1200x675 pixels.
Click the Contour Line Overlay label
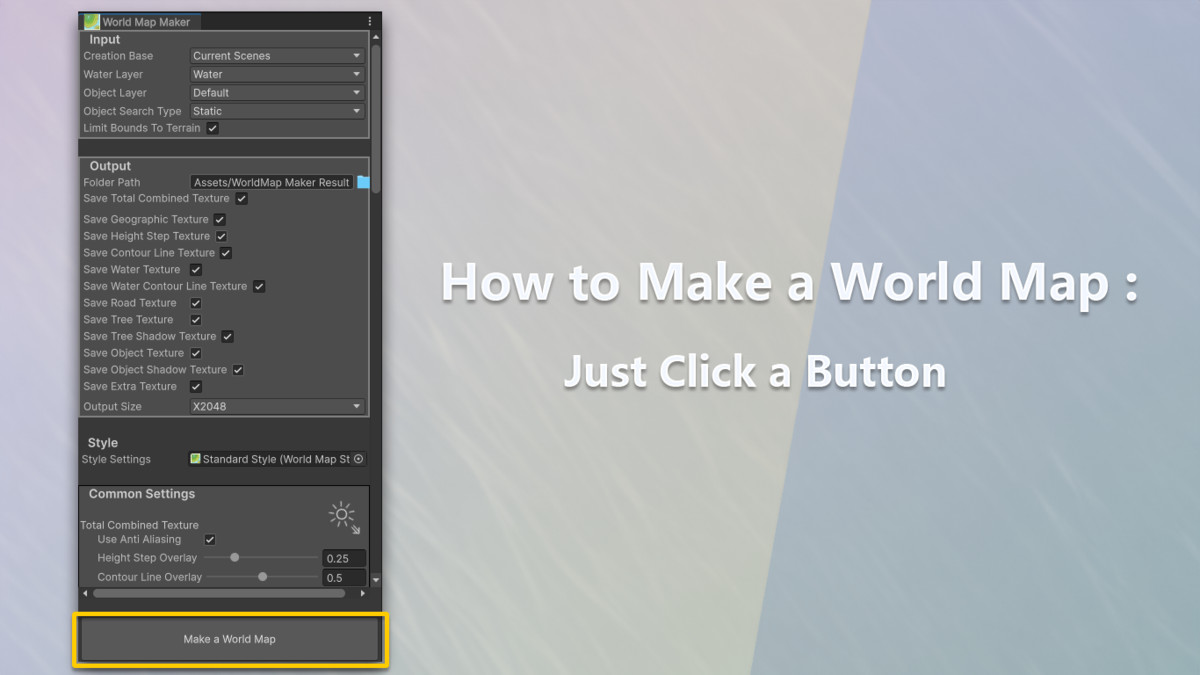coord(150,577)
